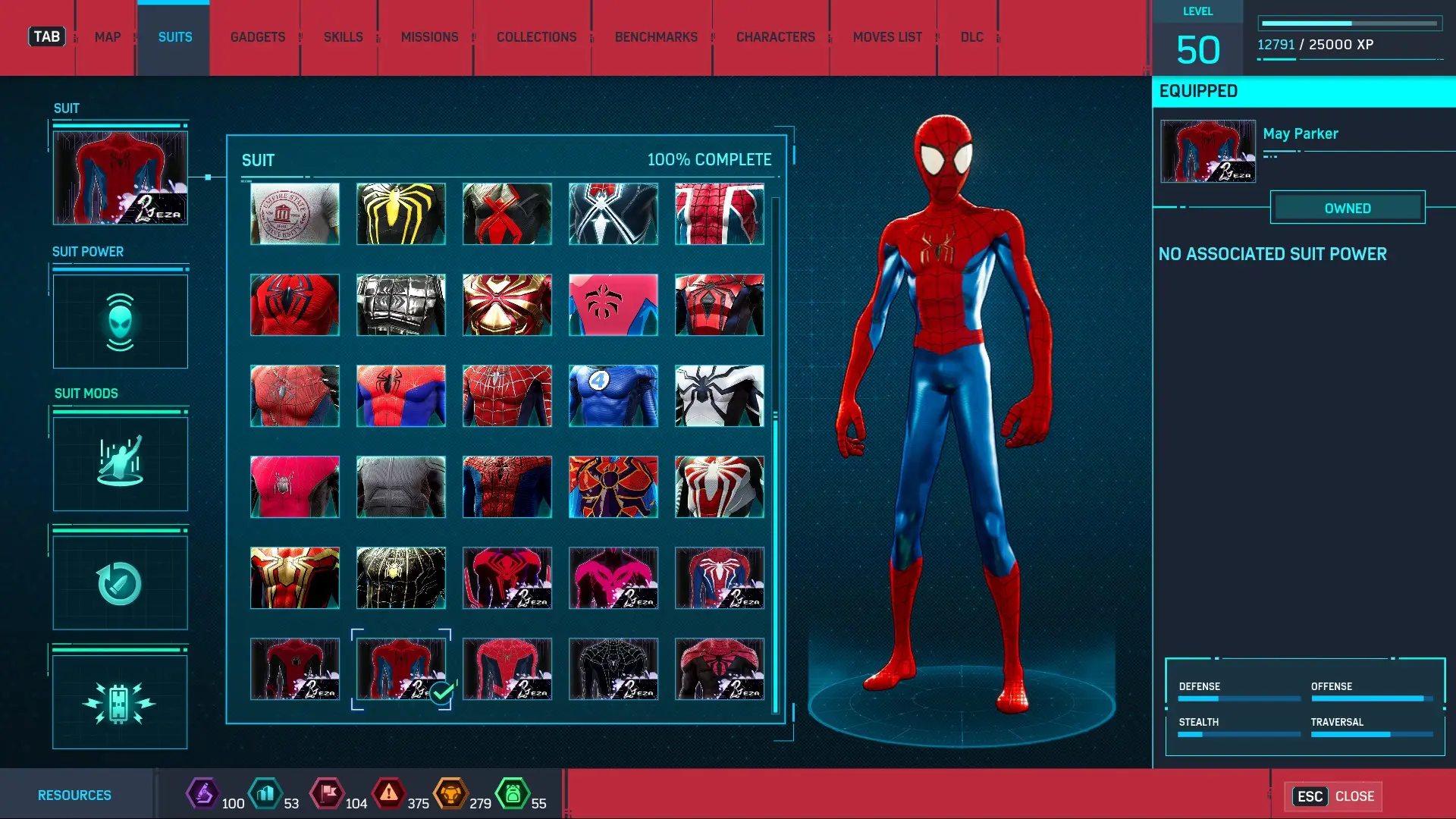The width and height of the screenshot is (1456, 819).
Task: Open the CHARACTERS tab
Action: (x=775, y=37)
